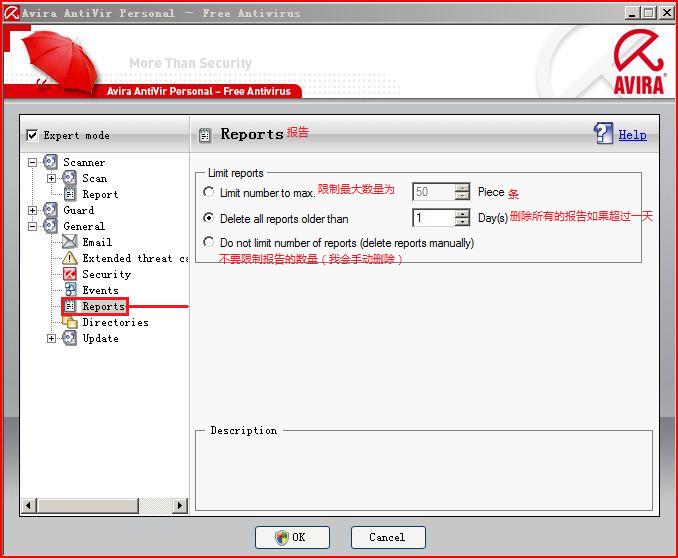Screen dimensions: 678x558
Task: Click the General gear icon
Action: point(50,226)
